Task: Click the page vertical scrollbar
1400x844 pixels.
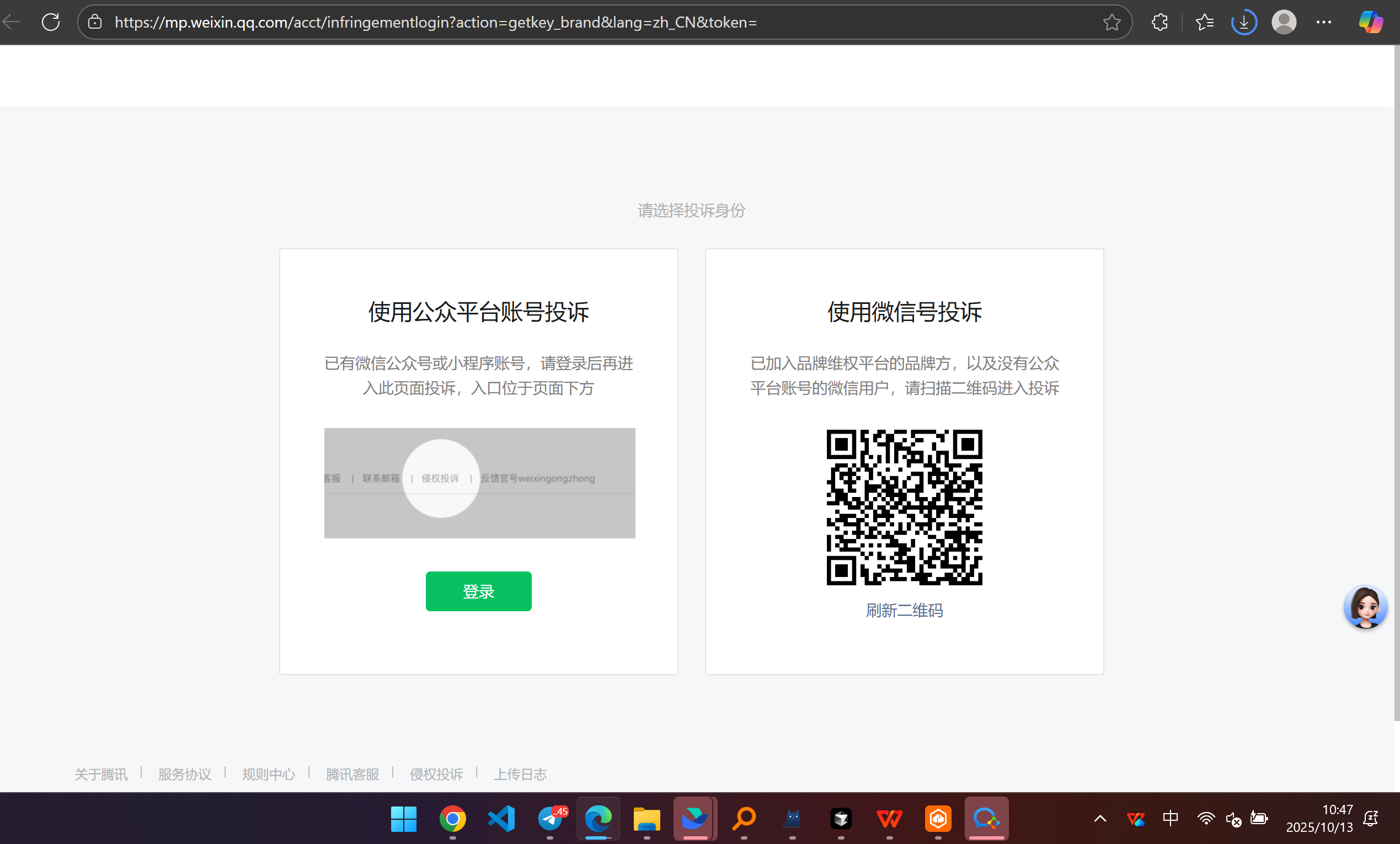Action: pos(1396,381)
